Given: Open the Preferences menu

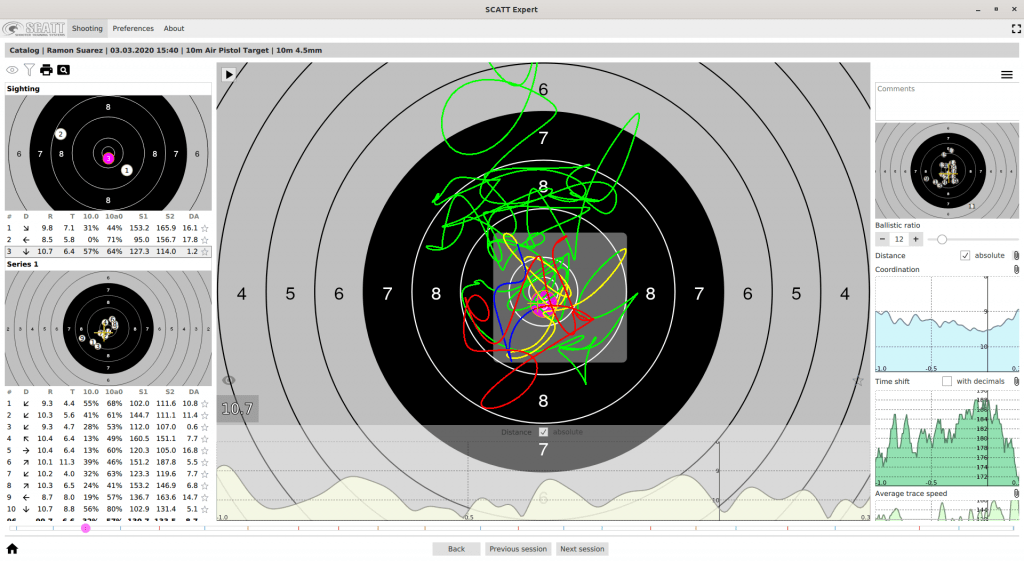Looking at the screenshot, I should tap(133, 29).
